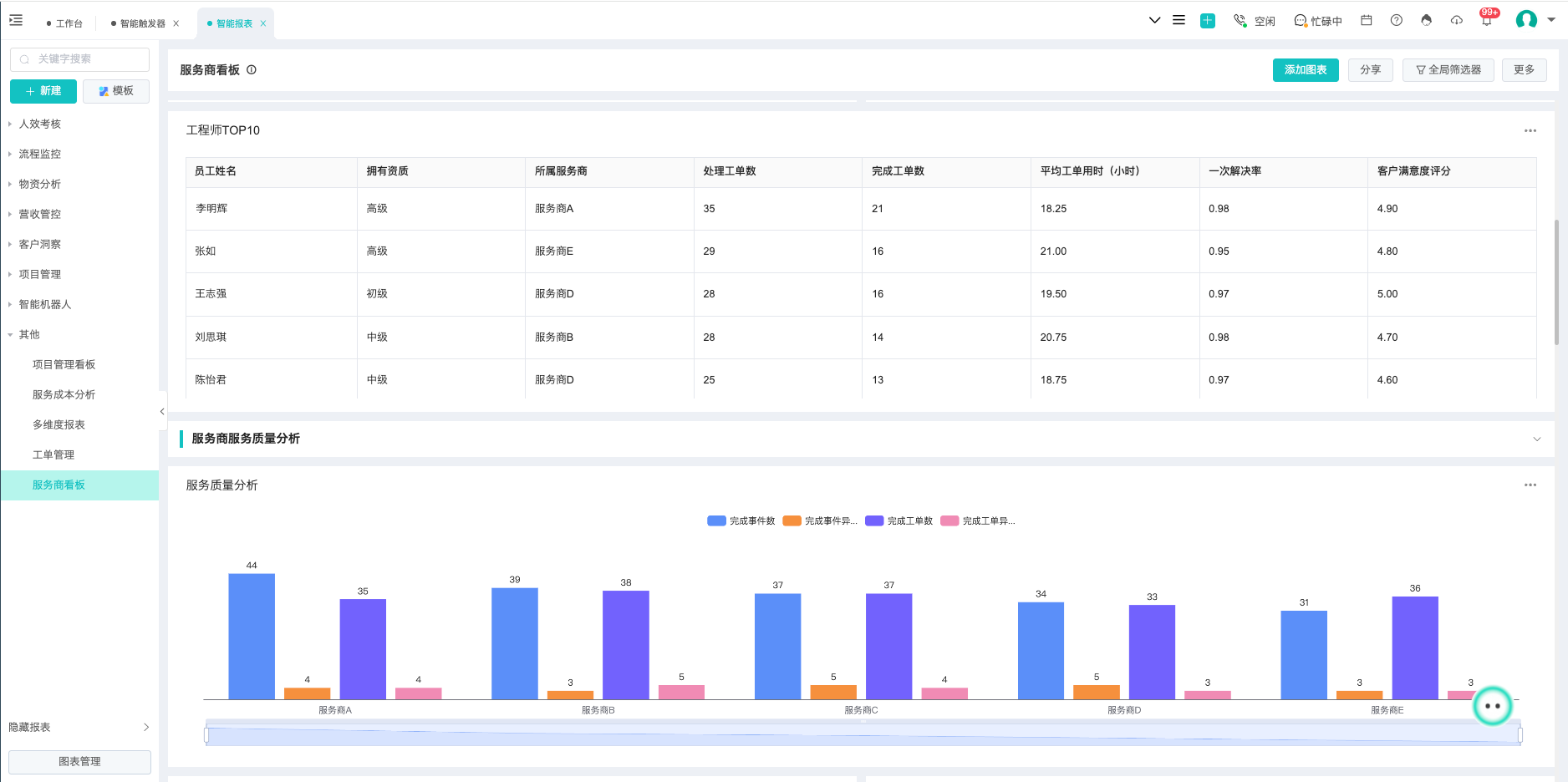Open 项目管理看板 report
This screenshot has height=782, width=1568.
point(64,364)
